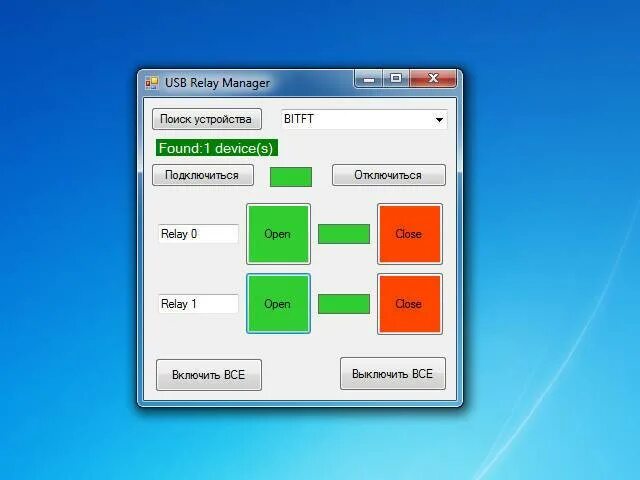This screenshot has width=640, height=480.
Task: Click the Open button for Relay 1
Action: tap(278, 304)
